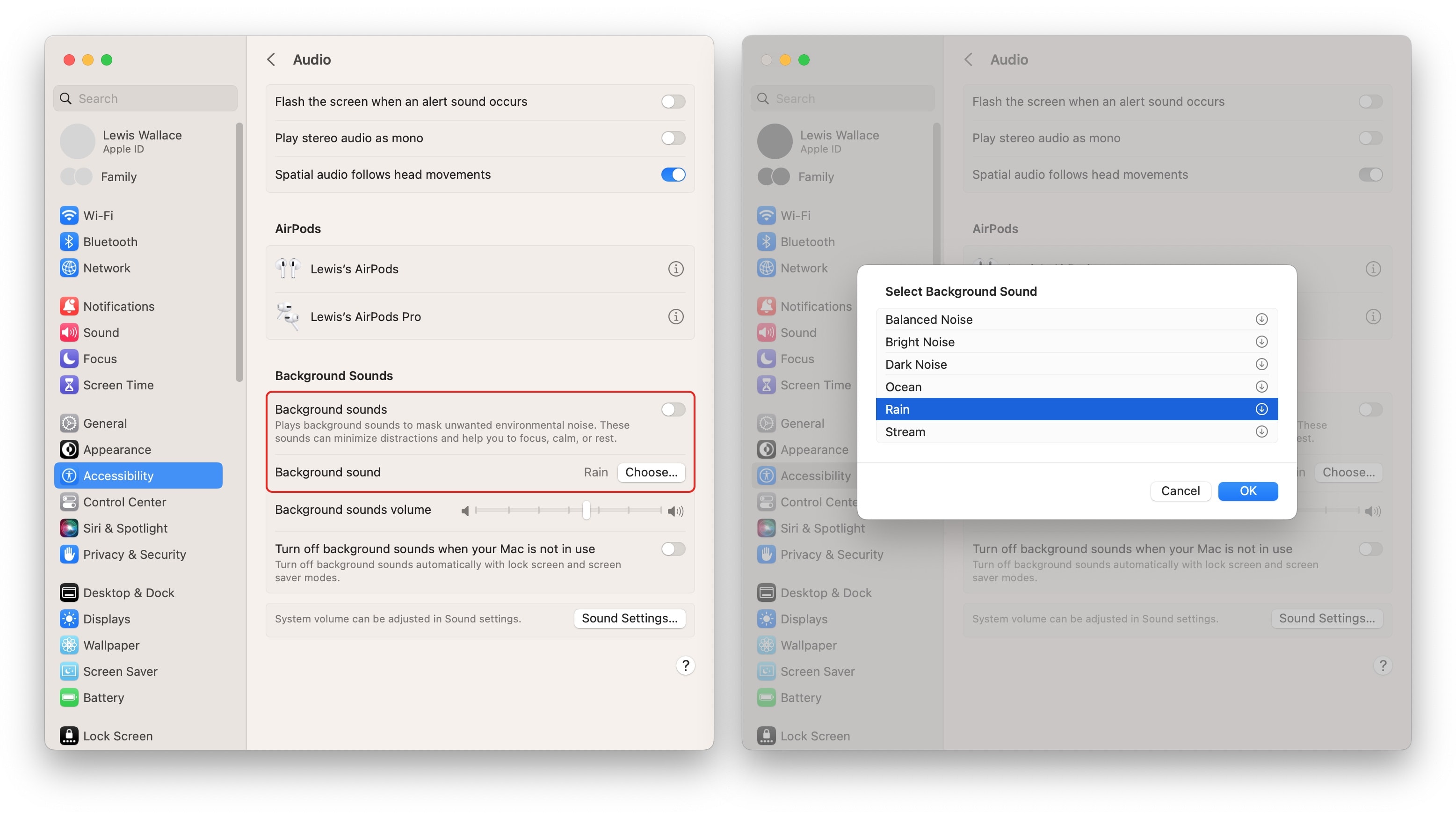Screen dimensions: 1456x819
Task: Turn on Background sounds switch
Action: click(673, 409)
